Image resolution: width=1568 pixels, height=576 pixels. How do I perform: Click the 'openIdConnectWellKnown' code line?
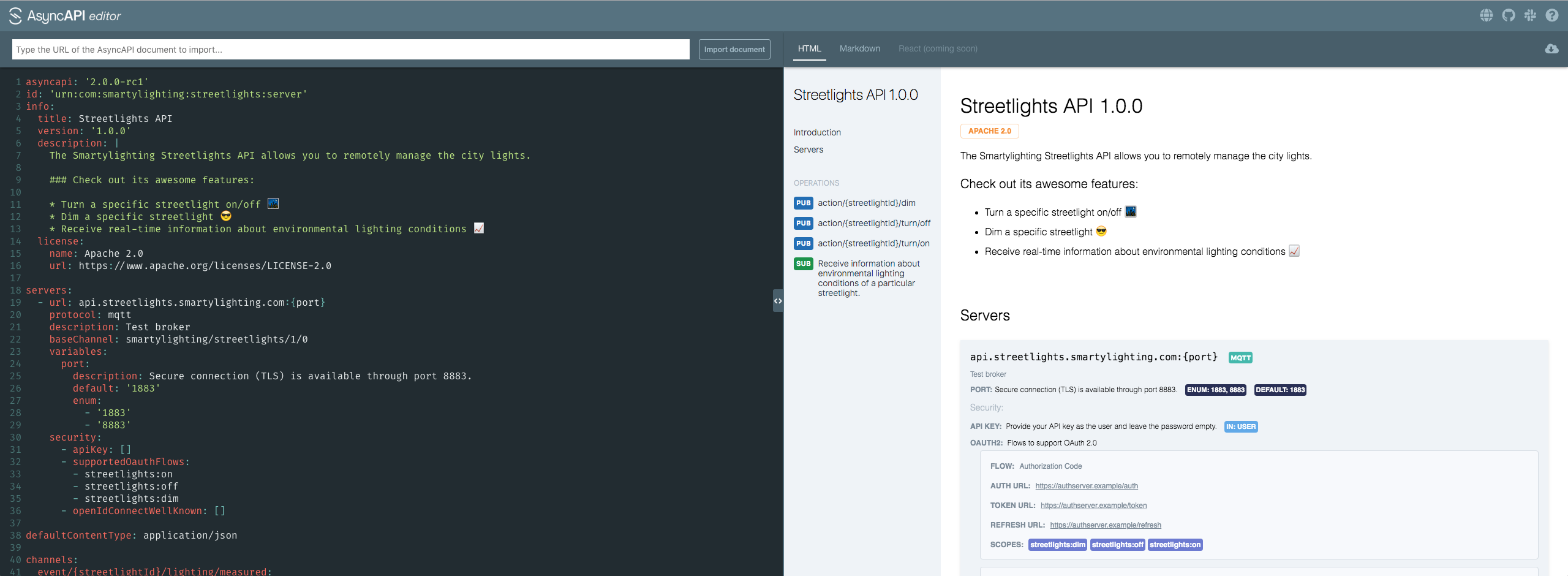click(143, 511)
